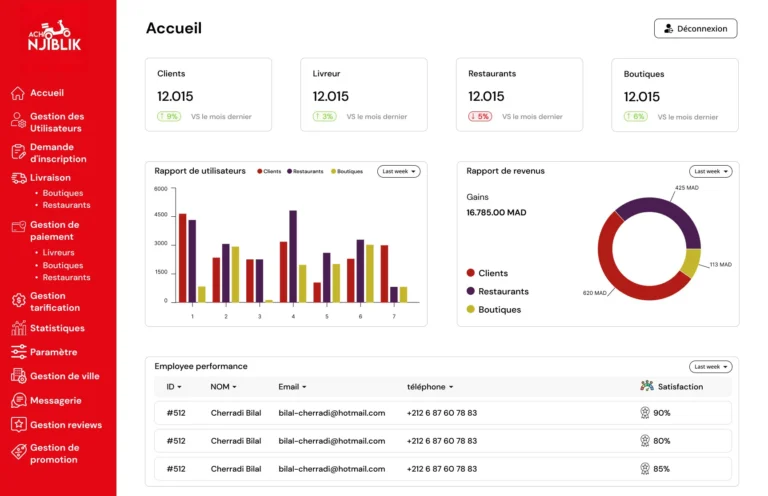This screenshot has width=768, height=496.
Task: Click red Clients legend in Rapport de revenus
Action: pyautogui.click(x=487, y=273)
